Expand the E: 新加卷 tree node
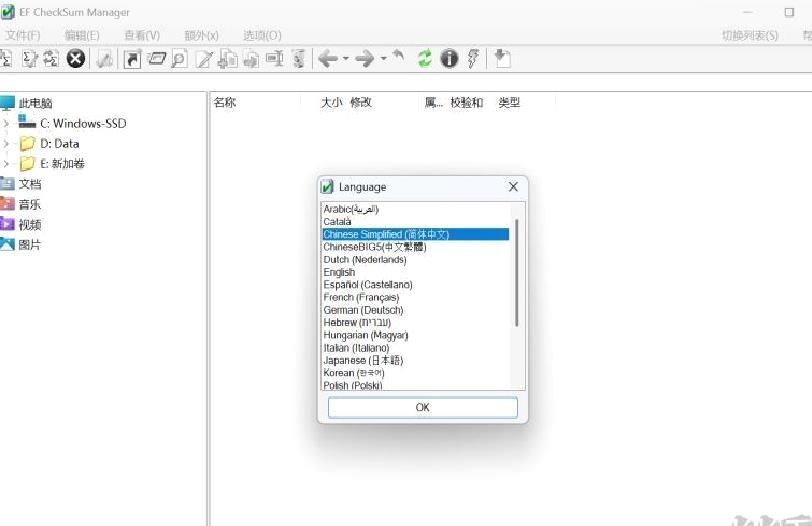The height and width of the screenshot is (526, 812). click(6, 164)
